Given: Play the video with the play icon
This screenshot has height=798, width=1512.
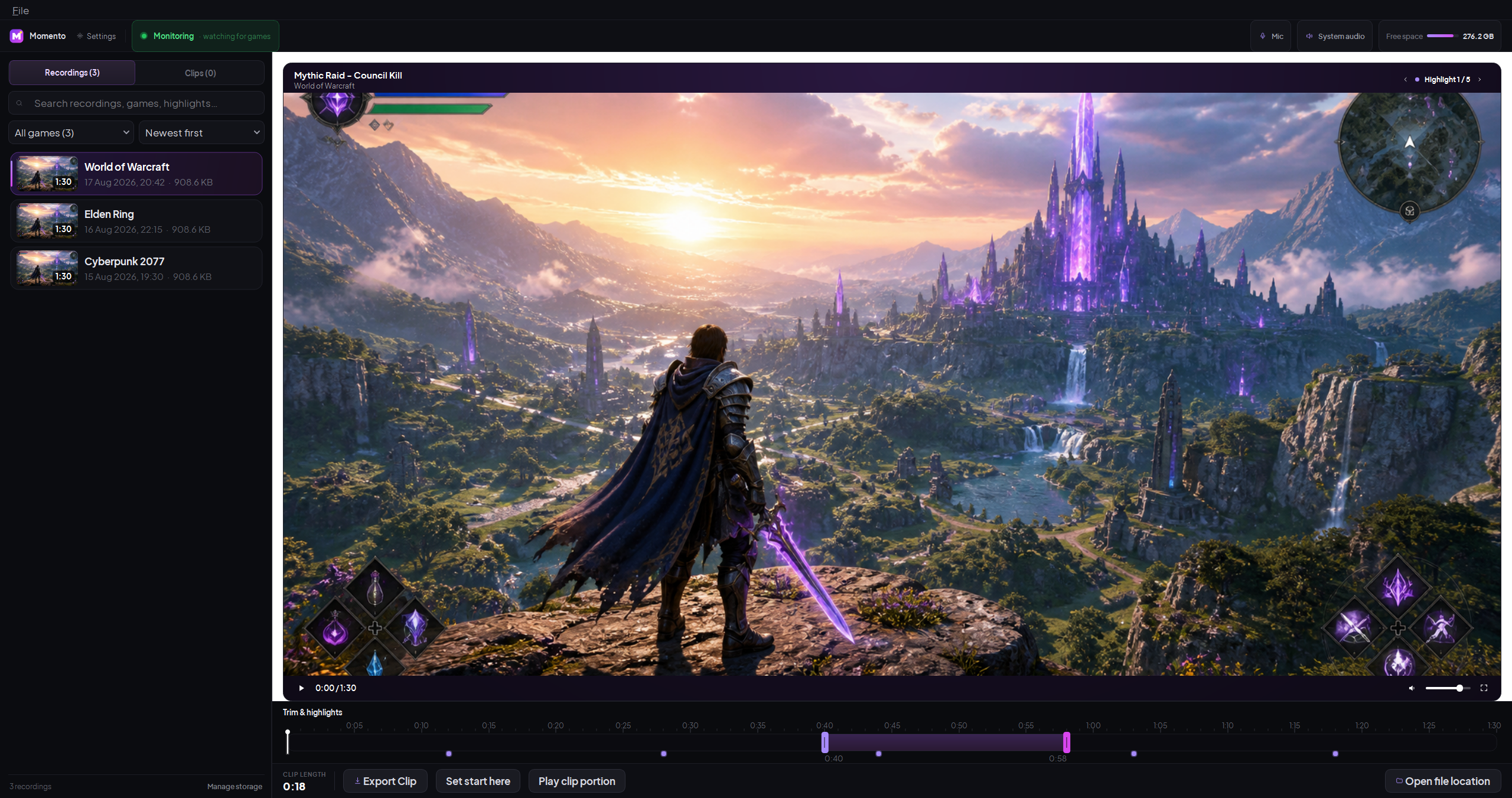Looking at the screenshot, I should click(301, 688).
